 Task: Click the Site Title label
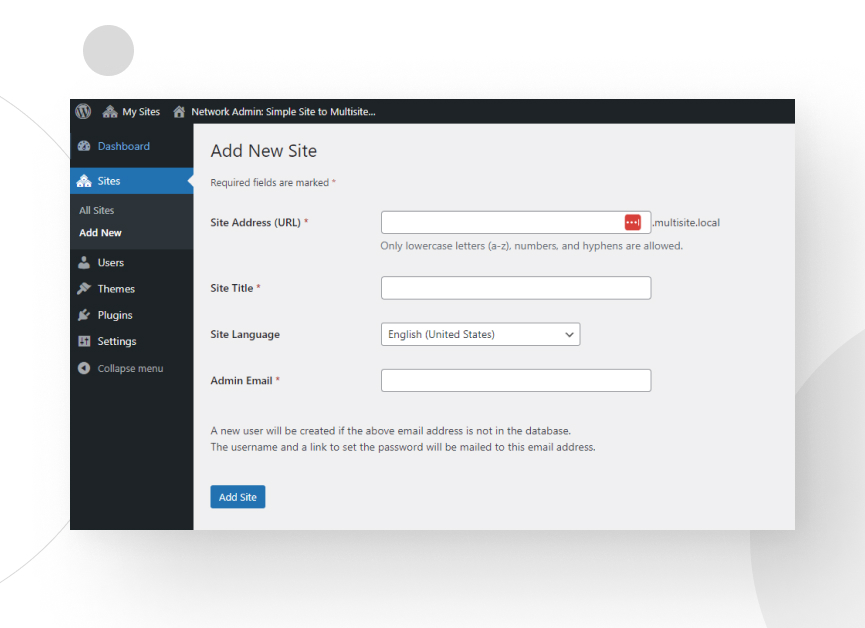[235, 288]
